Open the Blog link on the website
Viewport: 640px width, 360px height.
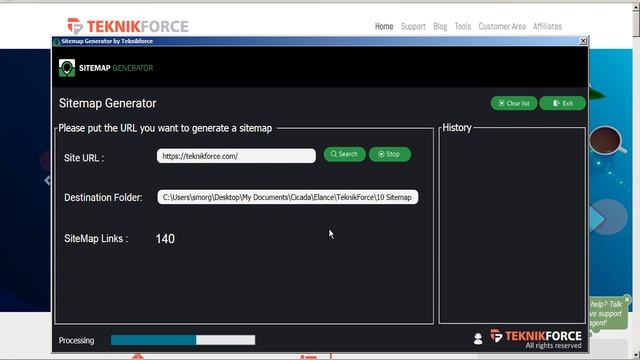pyautogui.click(x=440, y=27)
